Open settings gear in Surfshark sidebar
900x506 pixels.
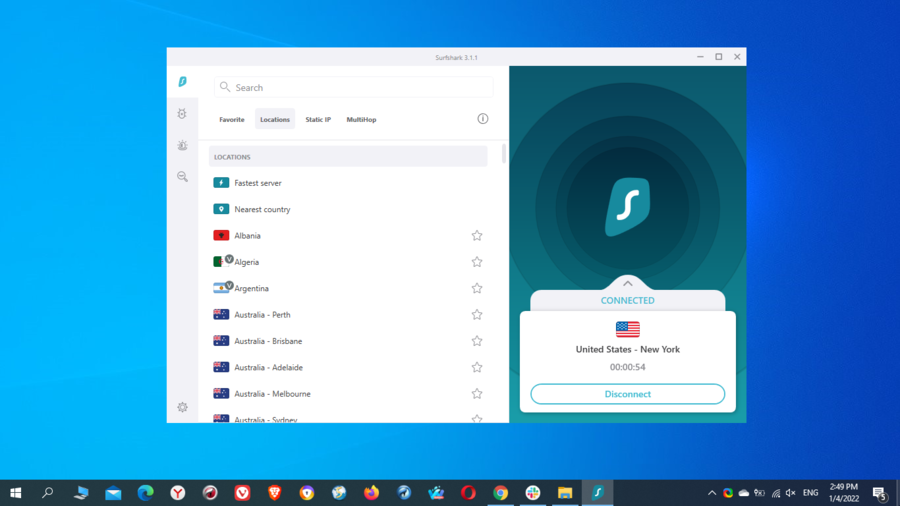(x=182, y=407)
